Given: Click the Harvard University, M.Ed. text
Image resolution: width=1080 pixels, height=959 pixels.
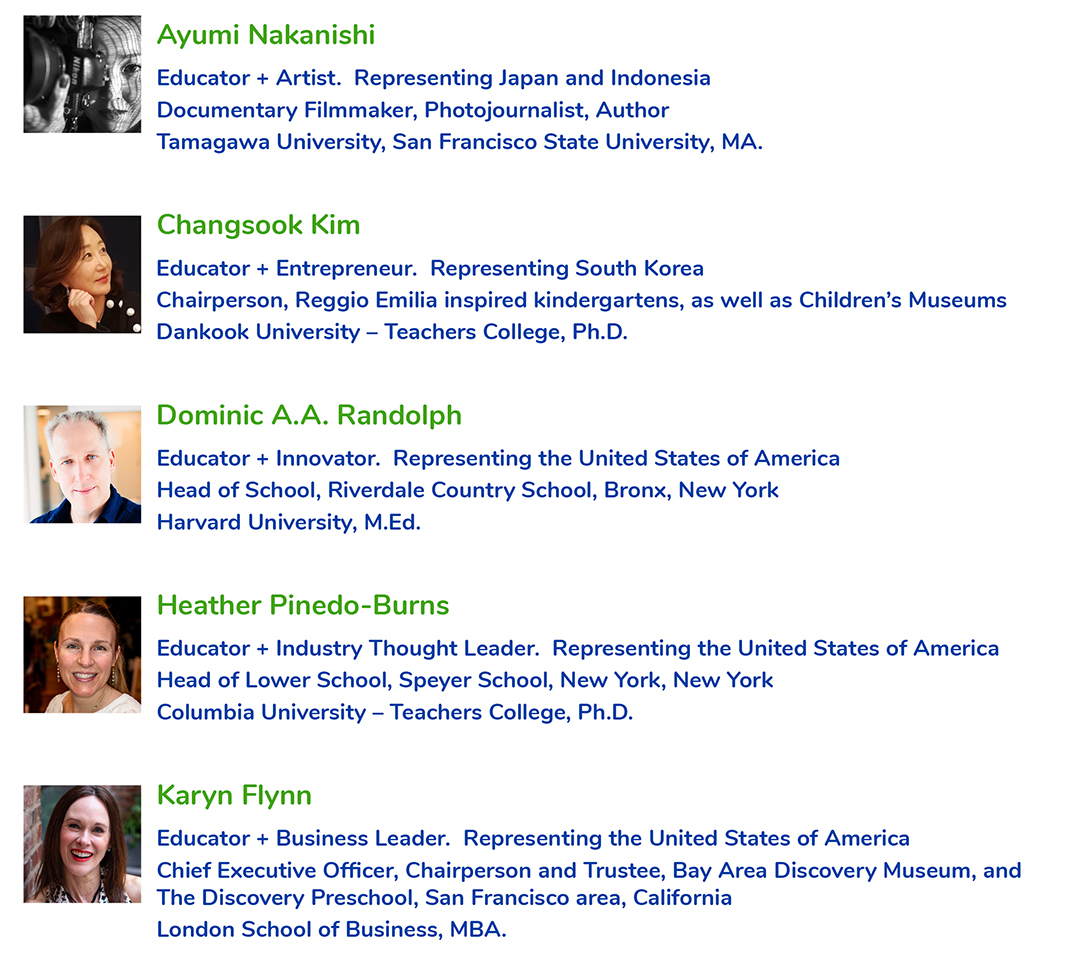Looking at the screenshot, I should click(289, 522).
